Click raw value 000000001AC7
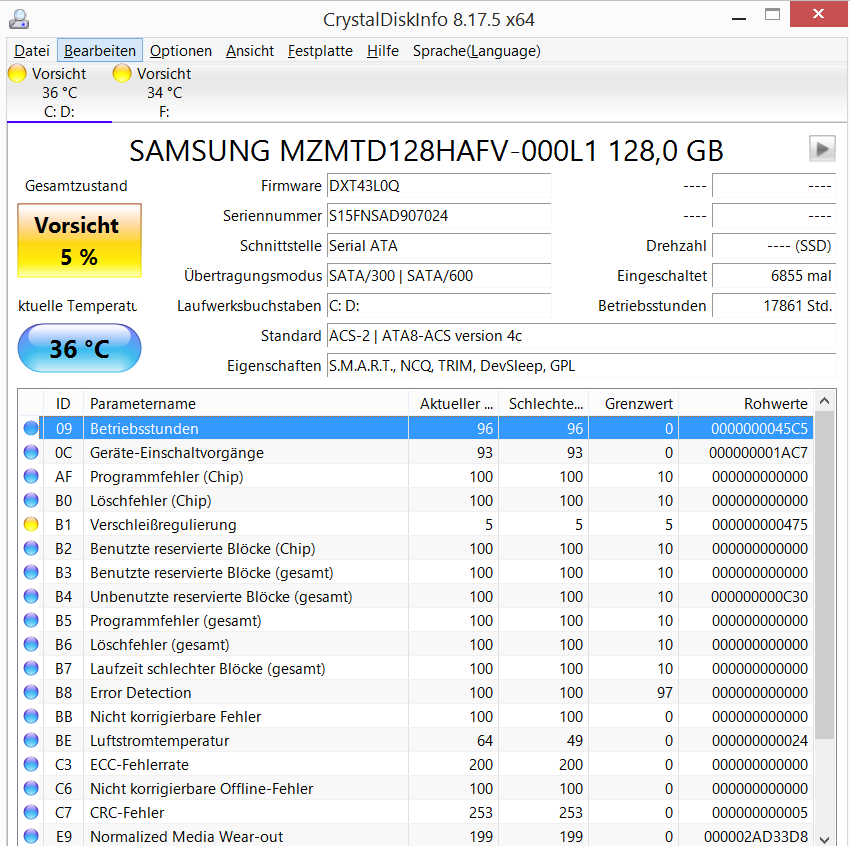 coord(758,452)
